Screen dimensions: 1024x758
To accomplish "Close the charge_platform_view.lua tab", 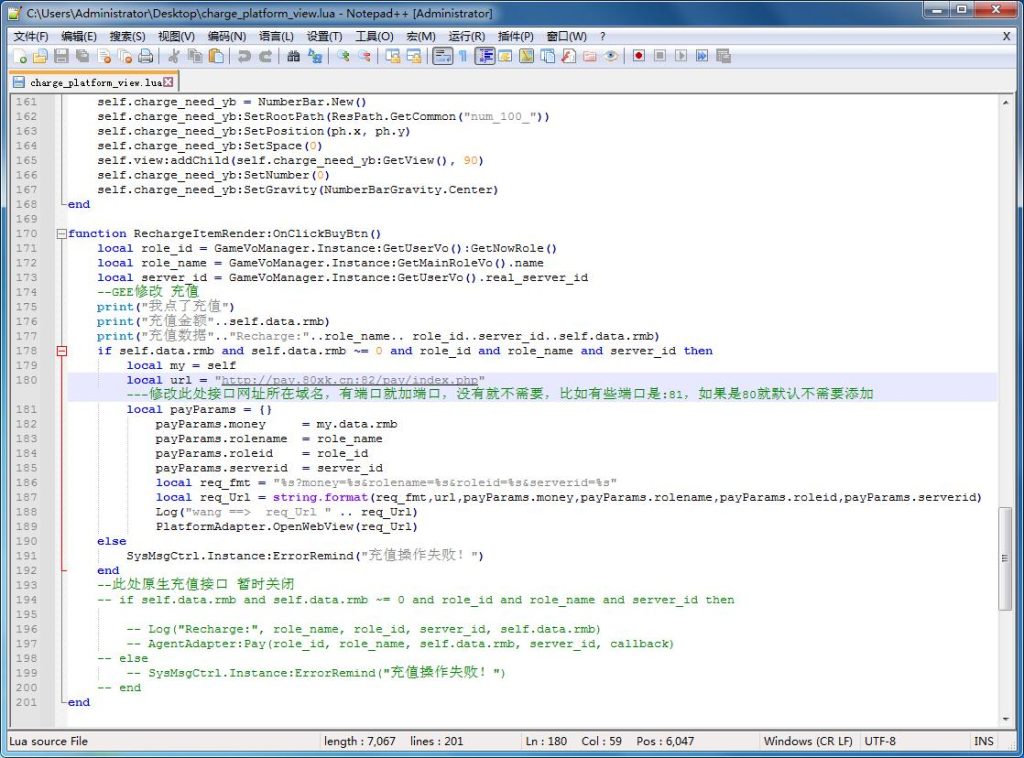I will (168, 82).
